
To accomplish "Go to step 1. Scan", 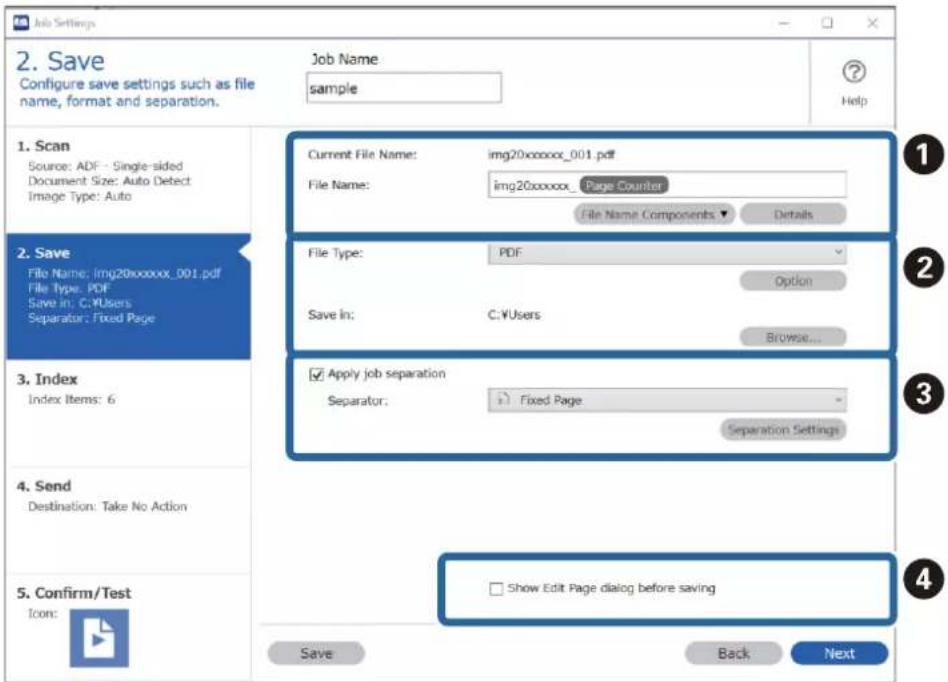I will 127,179.
